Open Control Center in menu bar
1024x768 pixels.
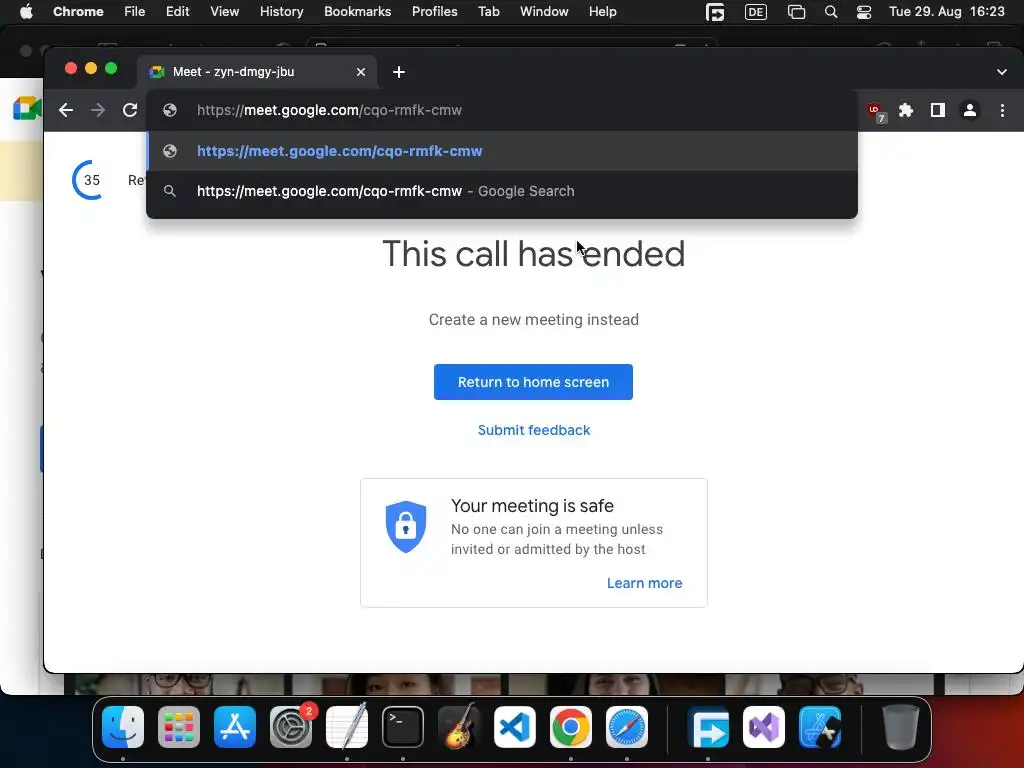tap(863, 12)
